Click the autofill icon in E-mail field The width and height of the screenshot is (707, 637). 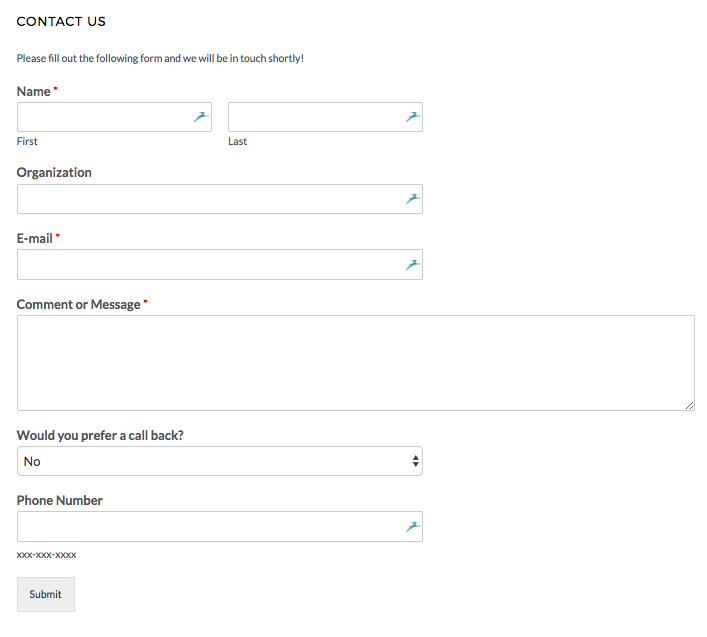(x=412, y=265)
